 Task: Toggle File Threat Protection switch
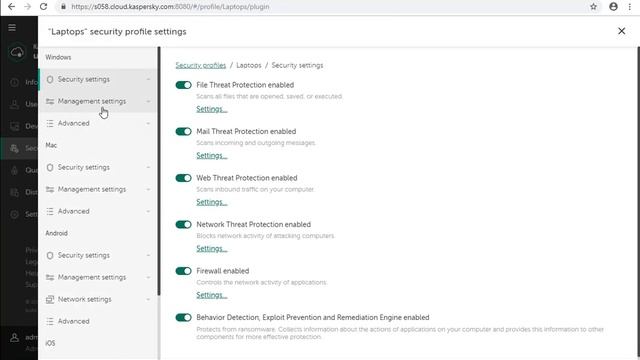click(x=183, y=85)
